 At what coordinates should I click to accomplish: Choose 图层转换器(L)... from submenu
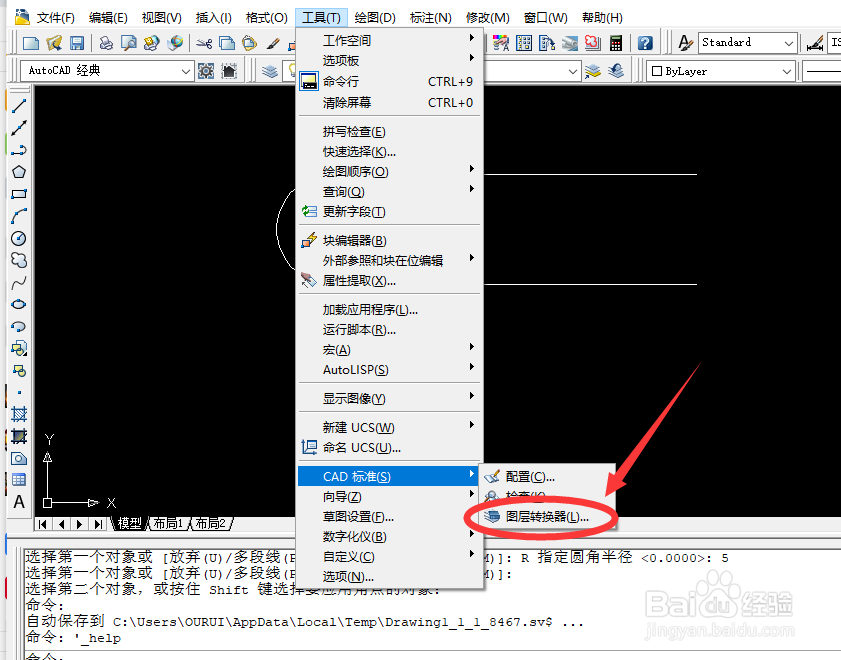pos(547,517)
